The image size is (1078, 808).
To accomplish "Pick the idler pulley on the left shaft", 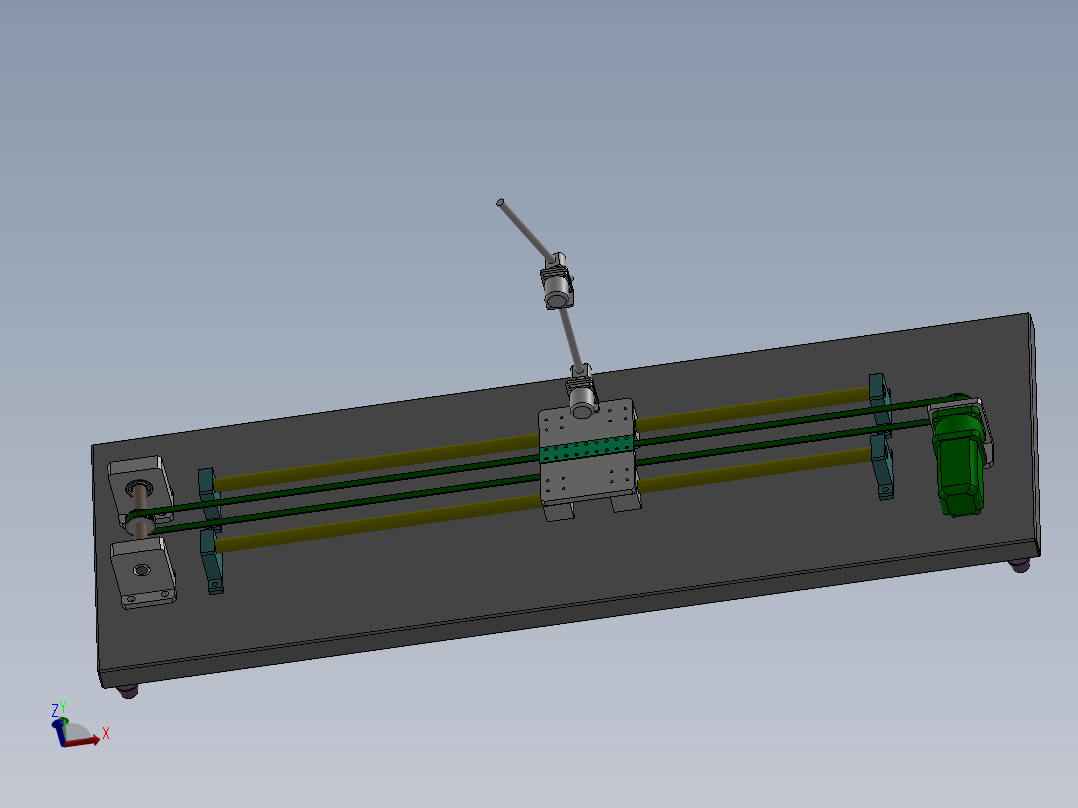I will [x=138, y=525].
